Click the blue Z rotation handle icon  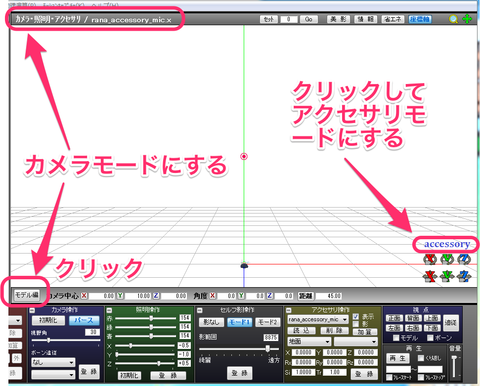point(464,259)
